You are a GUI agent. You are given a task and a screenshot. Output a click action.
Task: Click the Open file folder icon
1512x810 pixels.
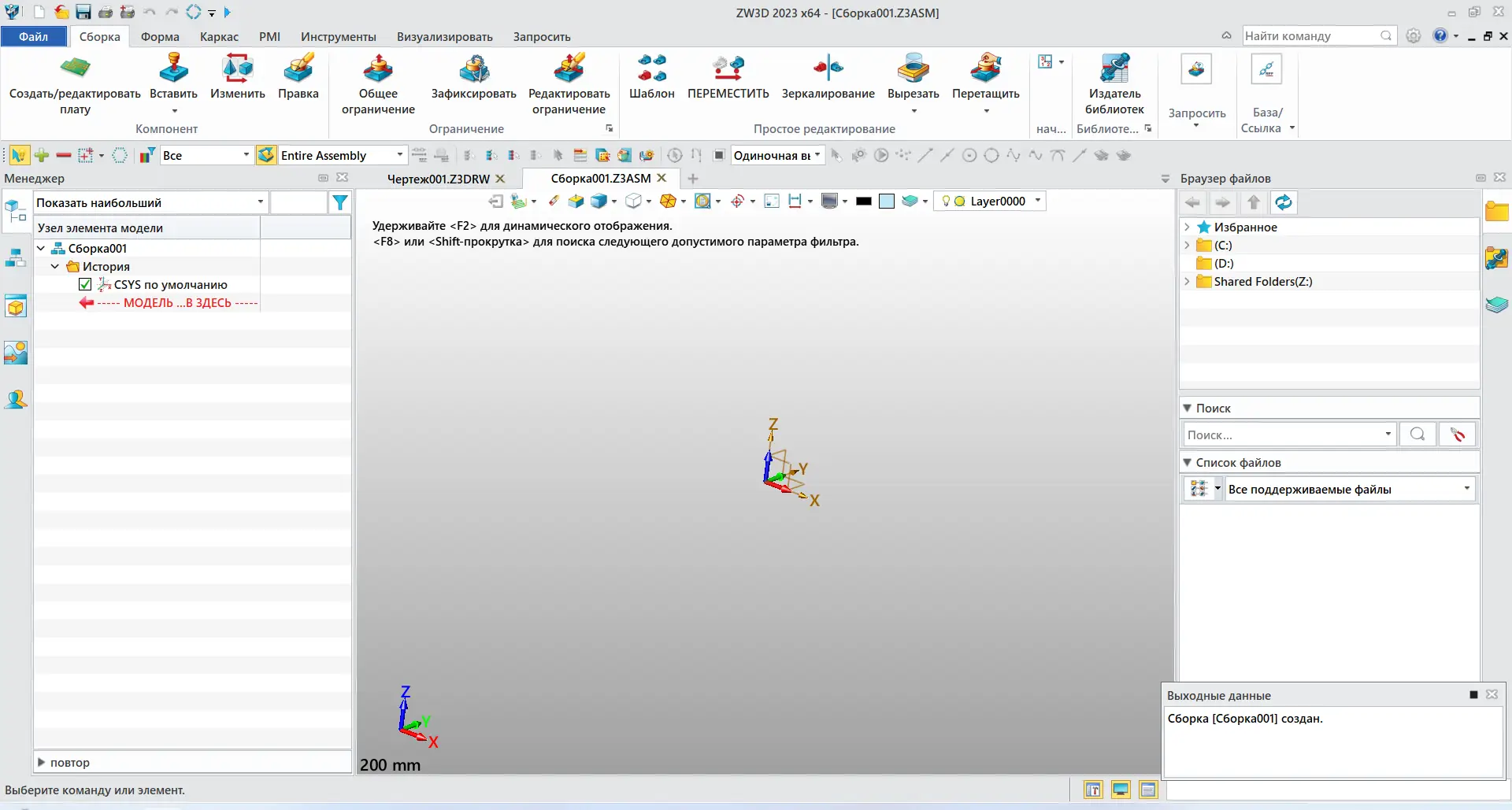pos(61,13)
